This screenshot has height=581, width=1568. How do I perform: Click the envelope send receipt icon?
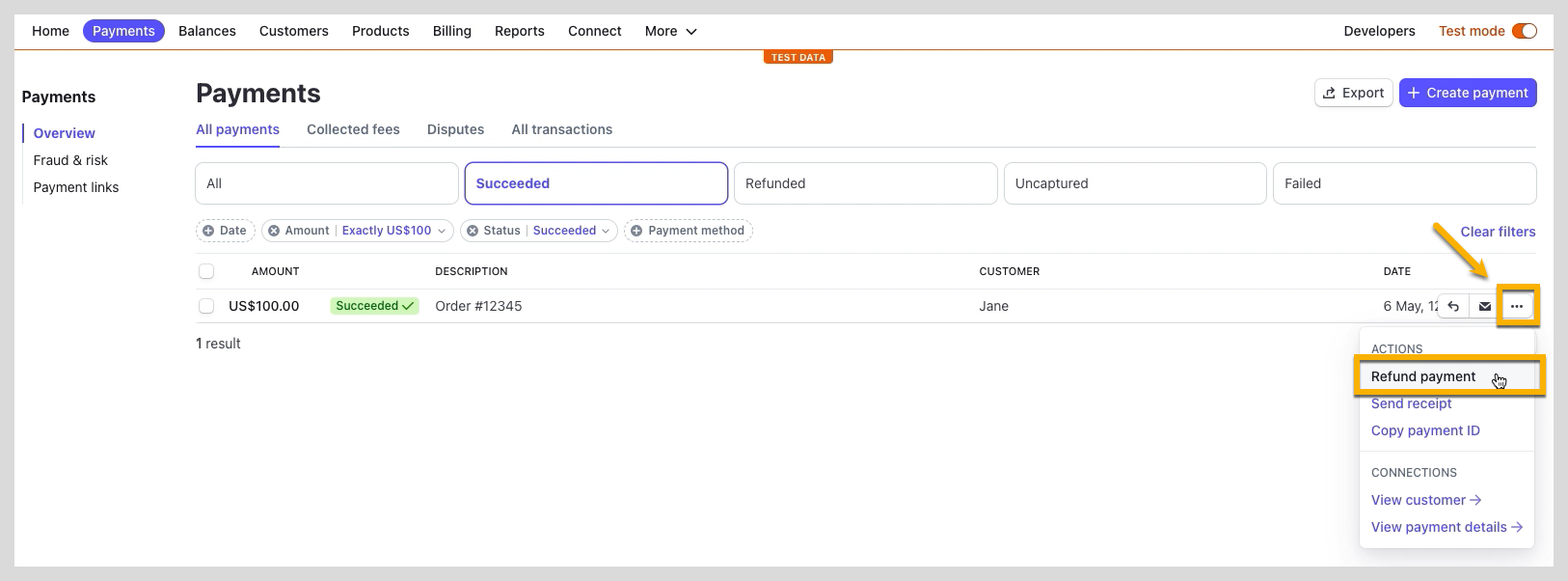click(1485, 306)
